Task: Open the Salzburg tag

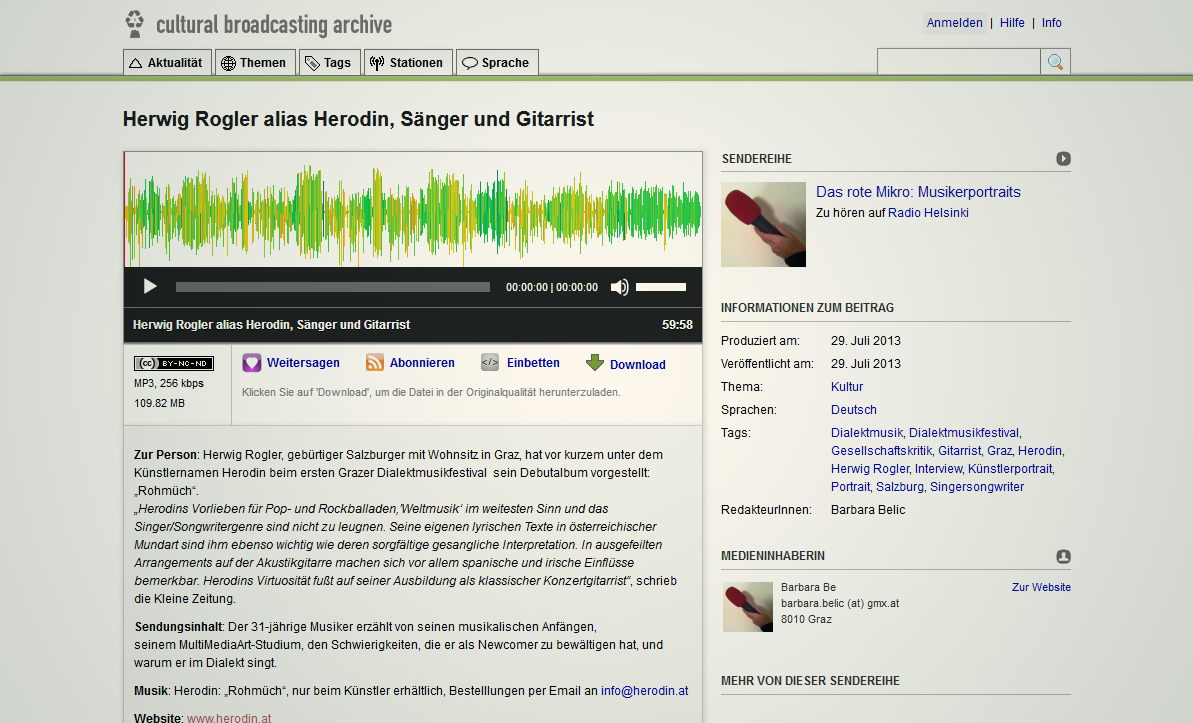Action: point(899,487)
